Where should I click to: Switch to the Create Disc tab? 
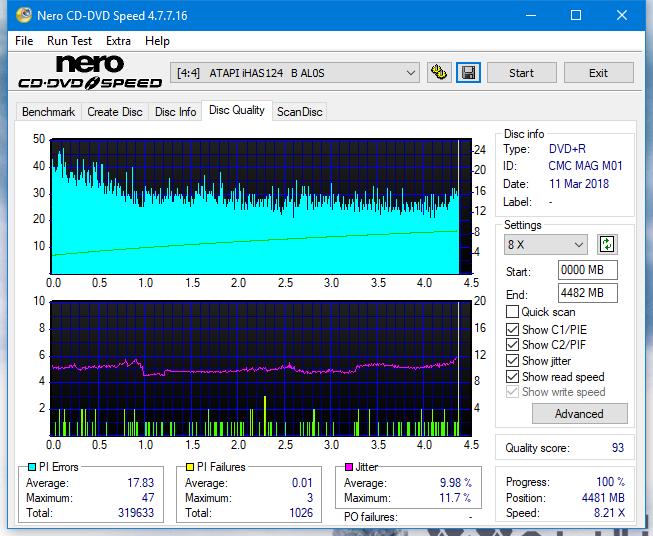[115, 112]
